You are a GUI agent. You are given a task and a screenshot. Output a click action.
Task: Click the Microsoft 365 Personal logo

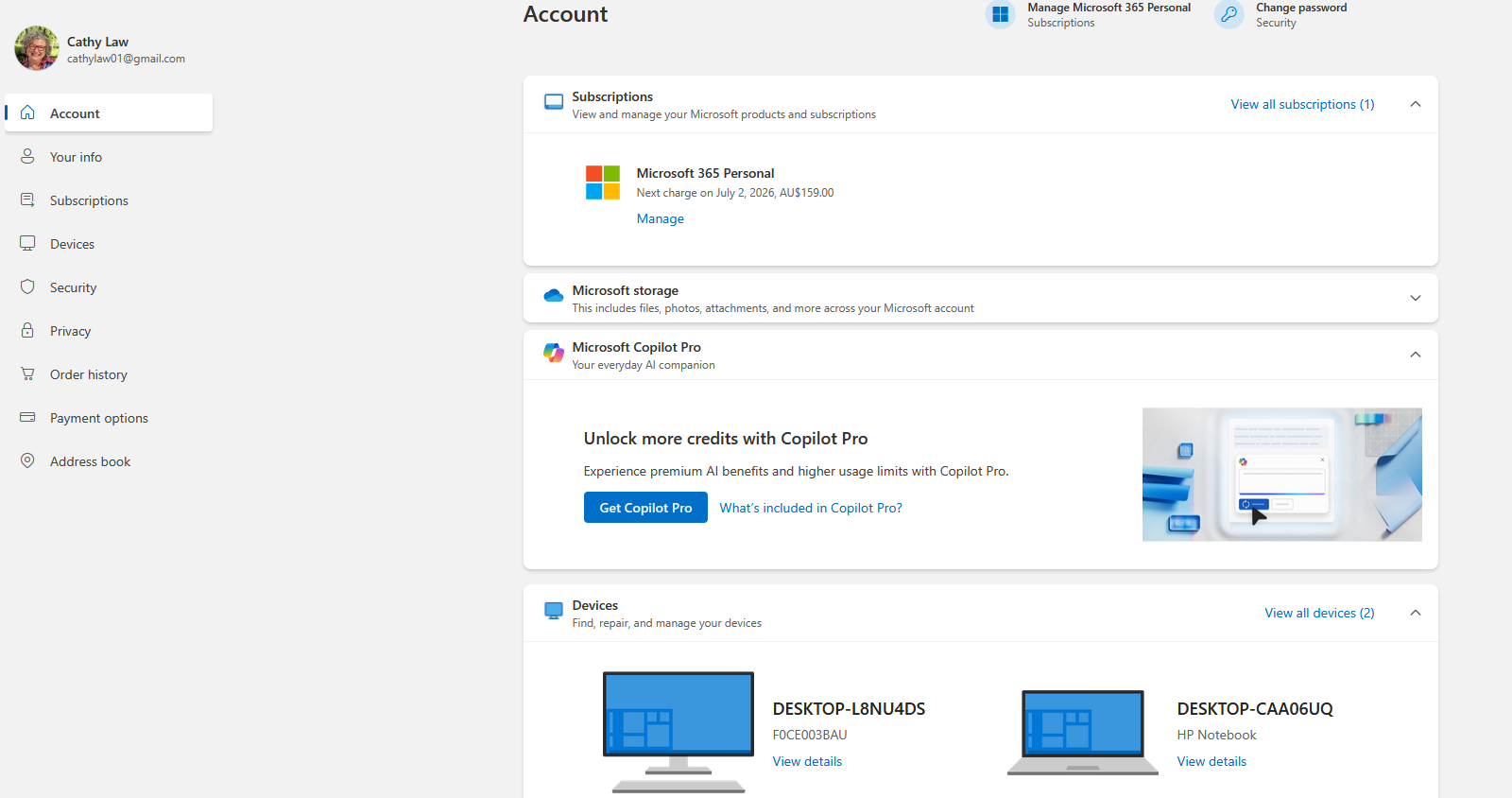coord(603,182)
